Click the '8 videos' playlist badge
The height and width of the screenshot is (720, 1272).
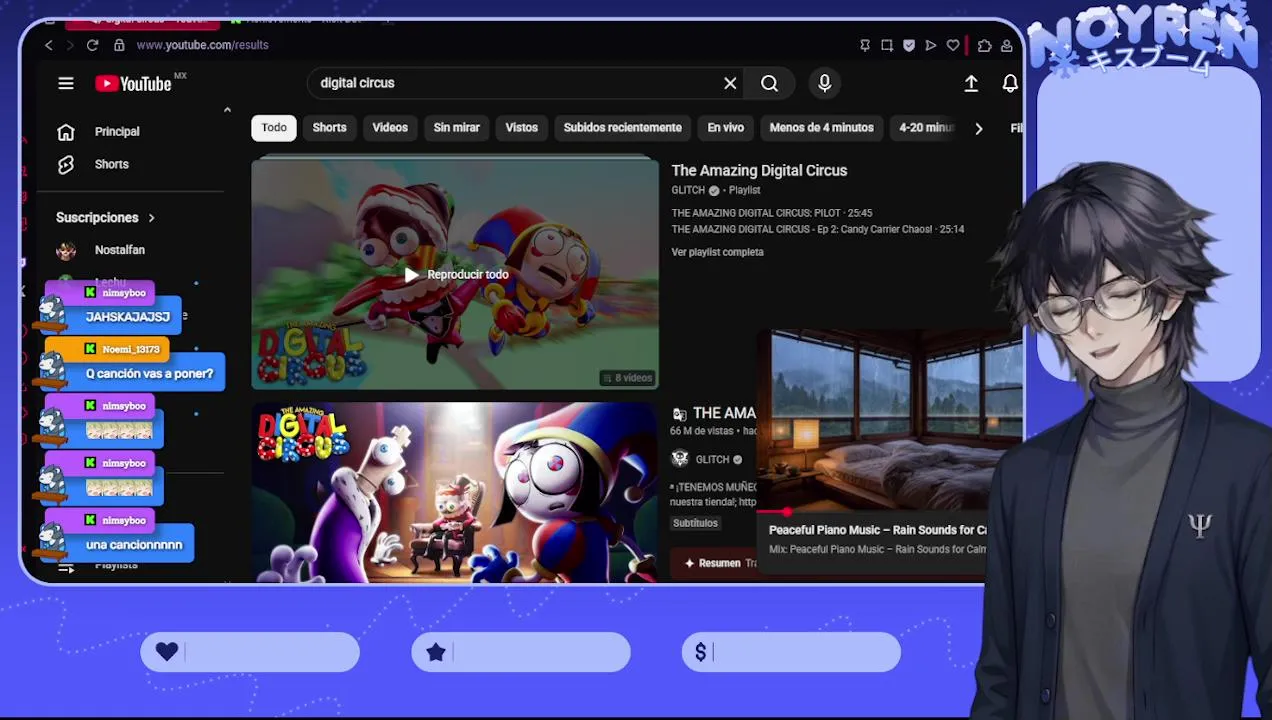pyautogui.click(x=627, y=378)
